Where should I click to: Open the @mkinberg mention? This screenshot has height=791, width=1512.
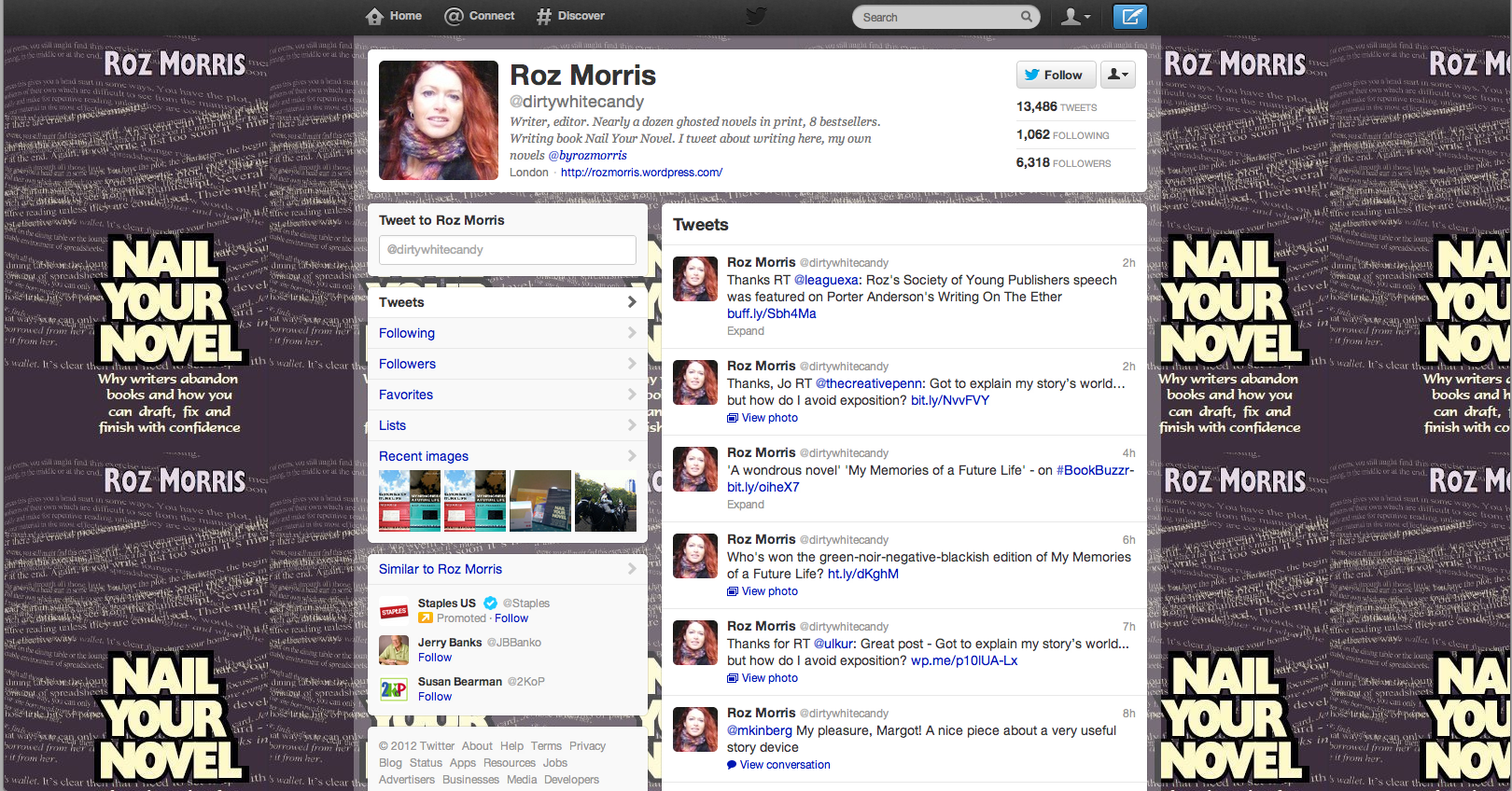(x=760, y=730)
